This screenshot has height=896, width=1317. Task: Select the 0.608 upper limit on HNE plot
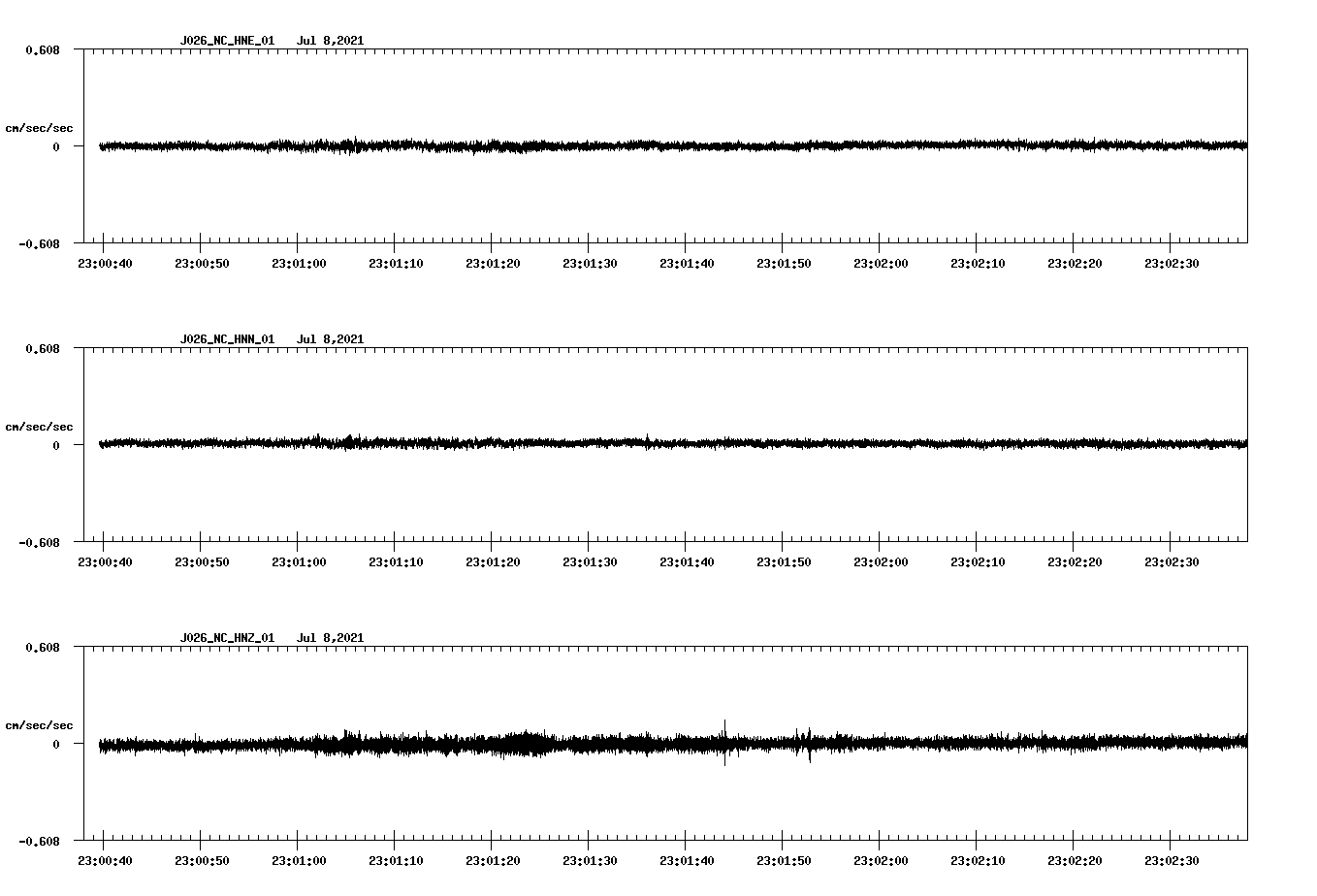pos(43,49)
